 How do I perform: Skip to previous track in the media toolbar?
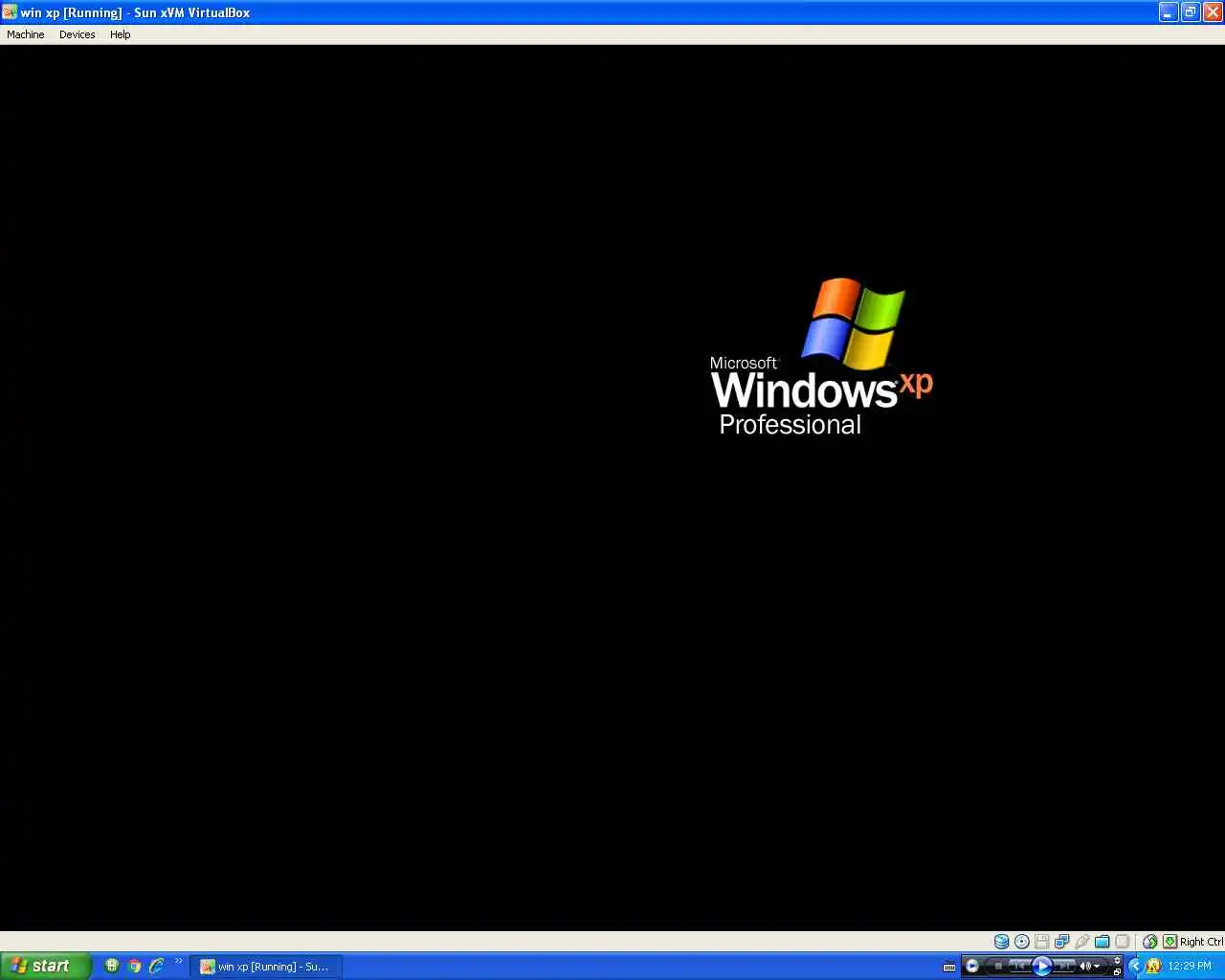tap(1019, 966)
